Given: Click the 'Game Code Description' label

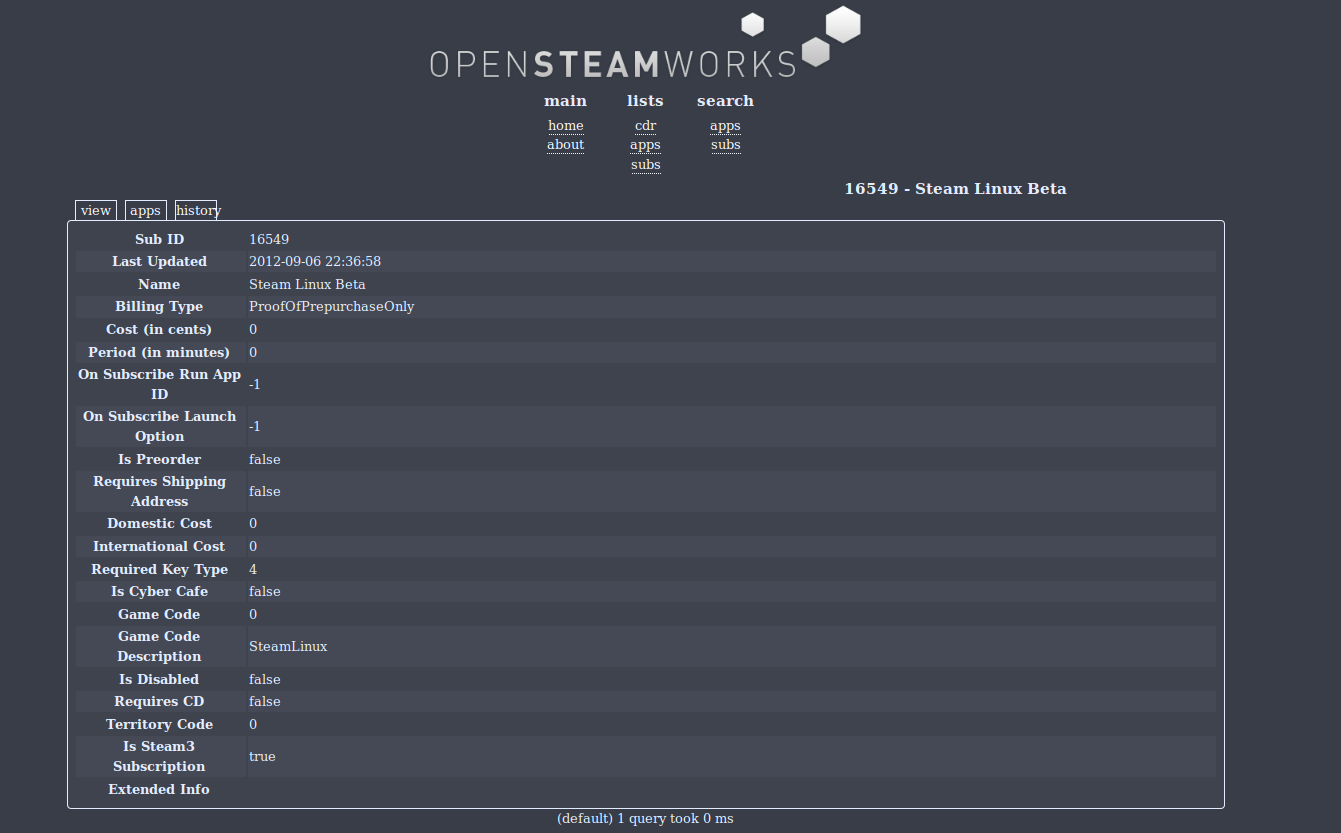Looking at the screenshot, I should 160,646.
